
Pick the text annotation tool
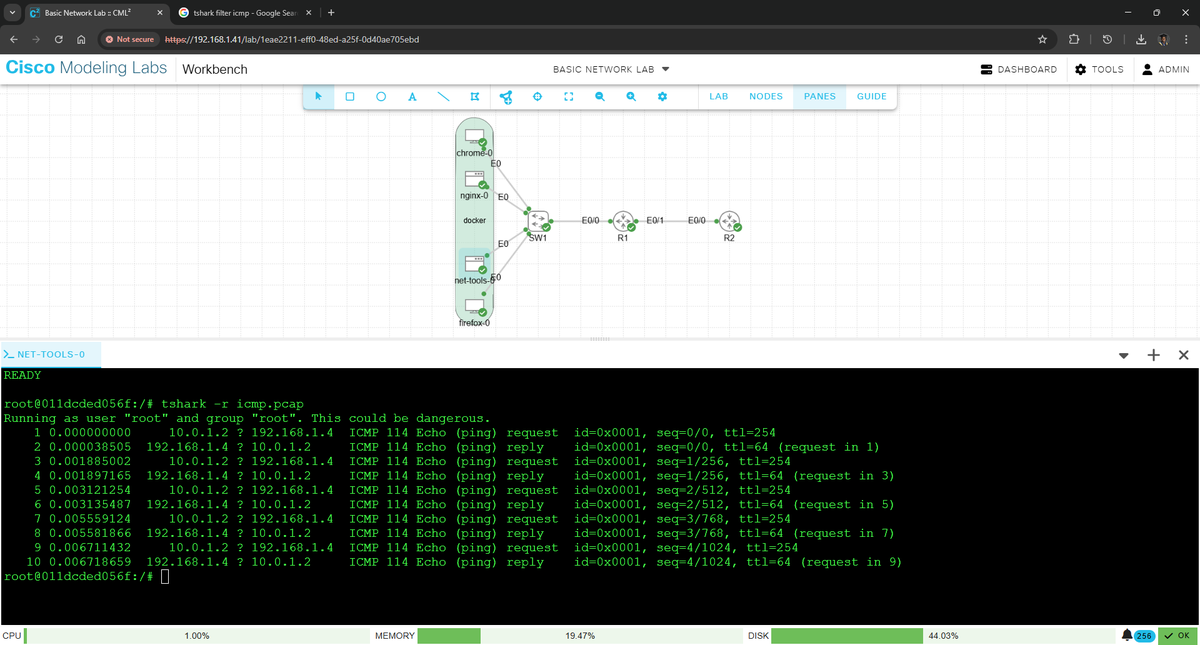click(412, 97)
